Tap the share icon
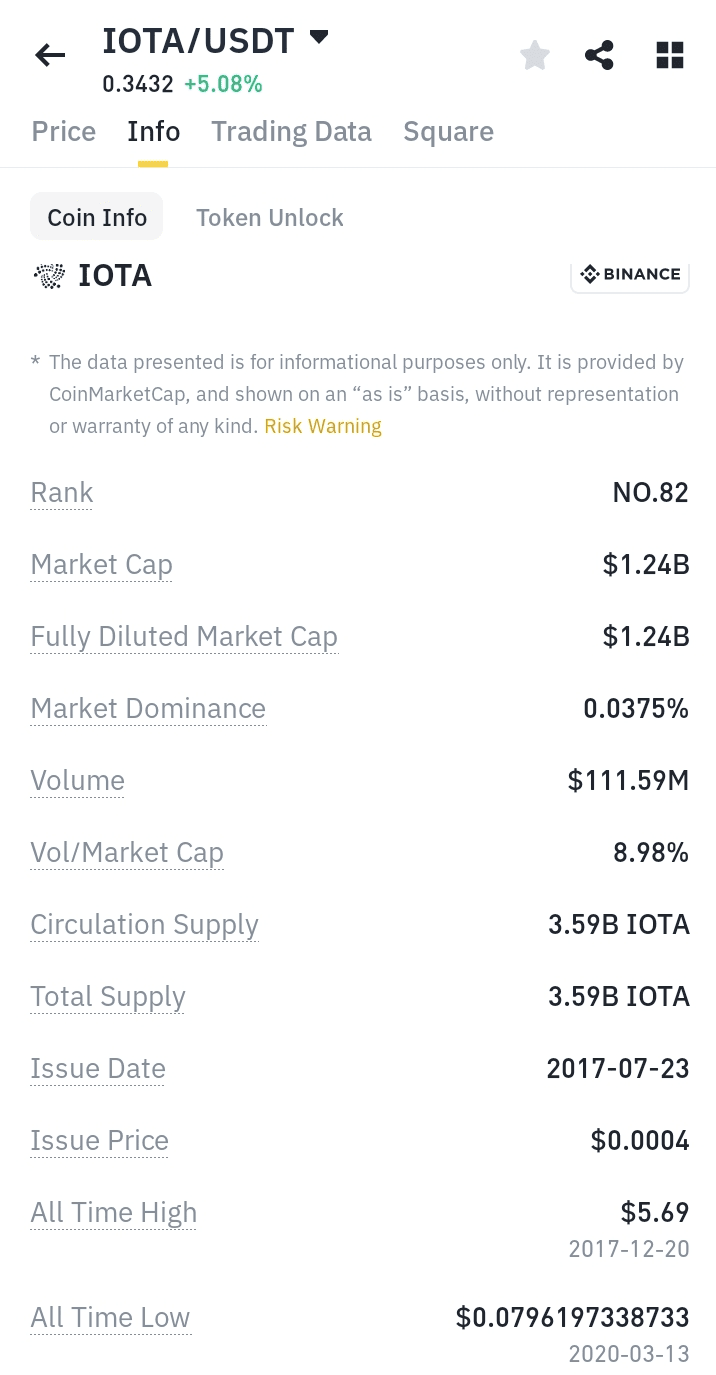The width and height of the screenshot is (716, 1375). coord(599,56)
